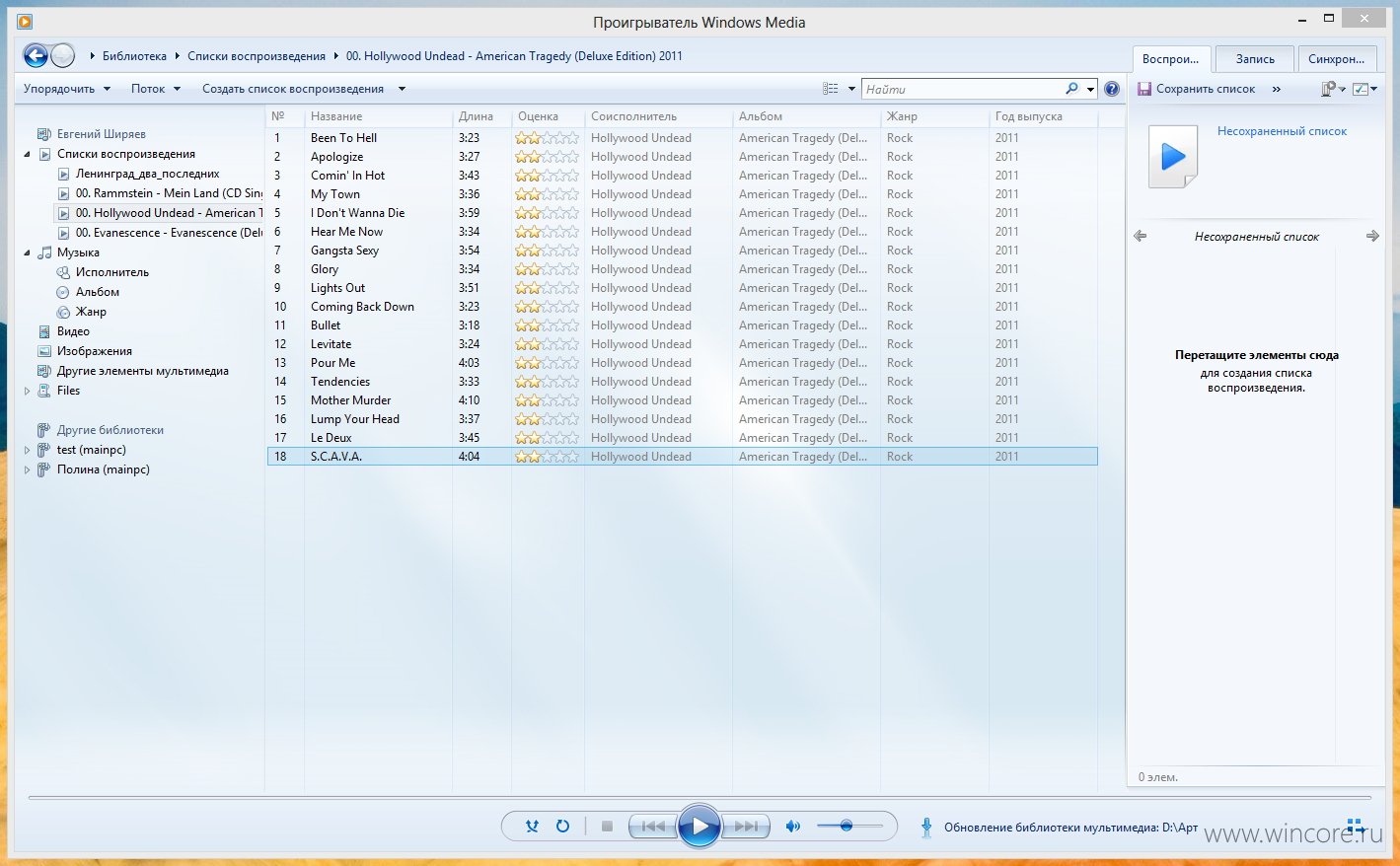The height and width of the screenshot is (866, 1400).
Task: Select the track Mother Murder
Action: [350, 400]
